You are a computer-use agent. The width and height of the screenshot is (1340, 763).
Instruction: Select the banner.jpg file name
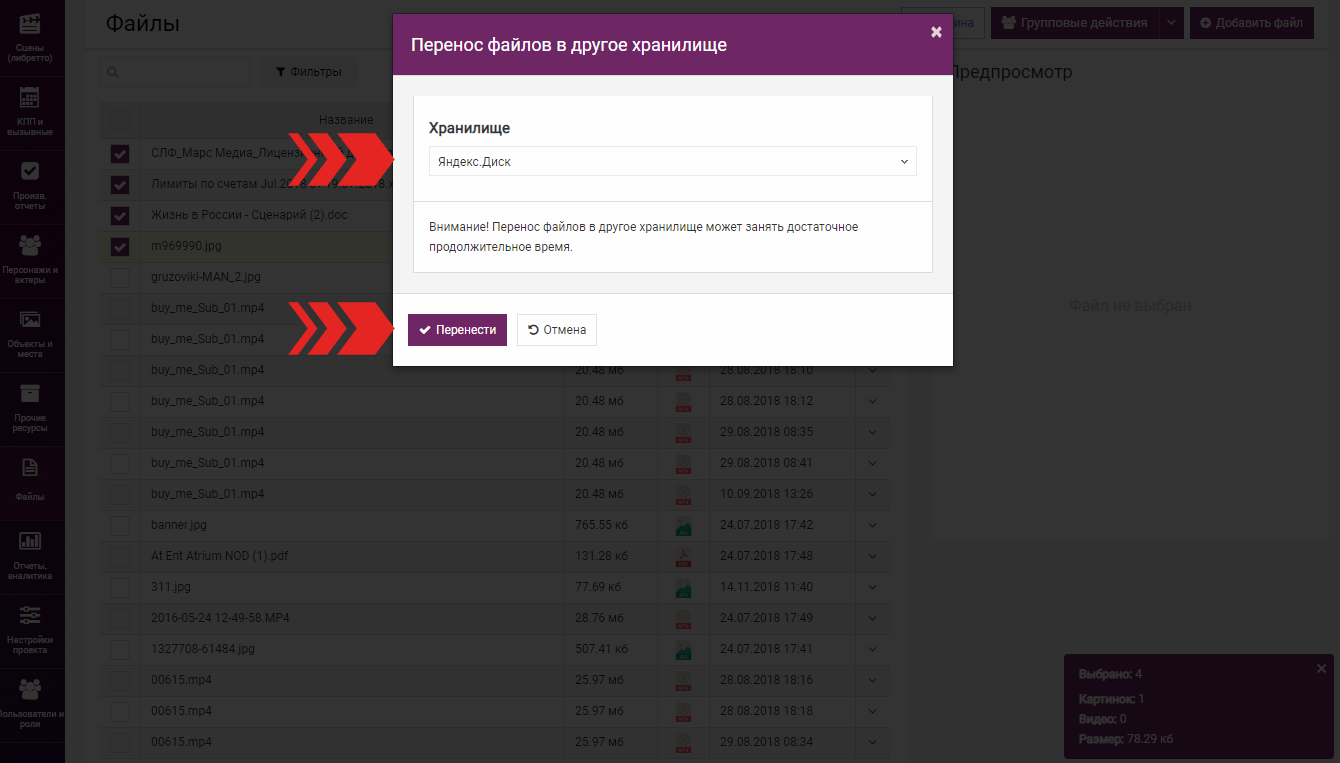pyautogui.click(x=179, y=525)
